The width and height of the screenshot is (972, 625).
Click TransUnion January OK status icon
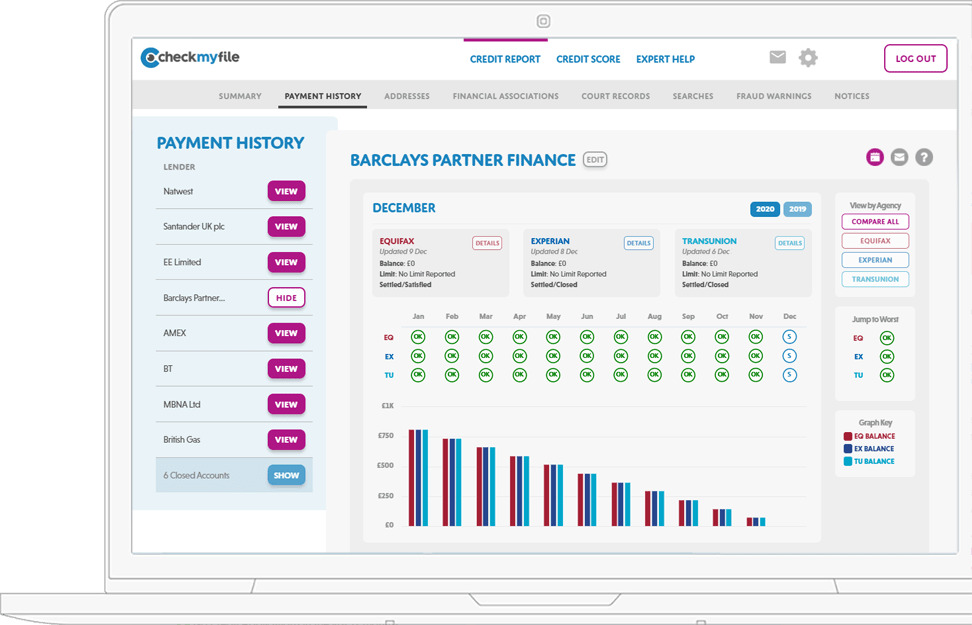click(x=418, y=375)
